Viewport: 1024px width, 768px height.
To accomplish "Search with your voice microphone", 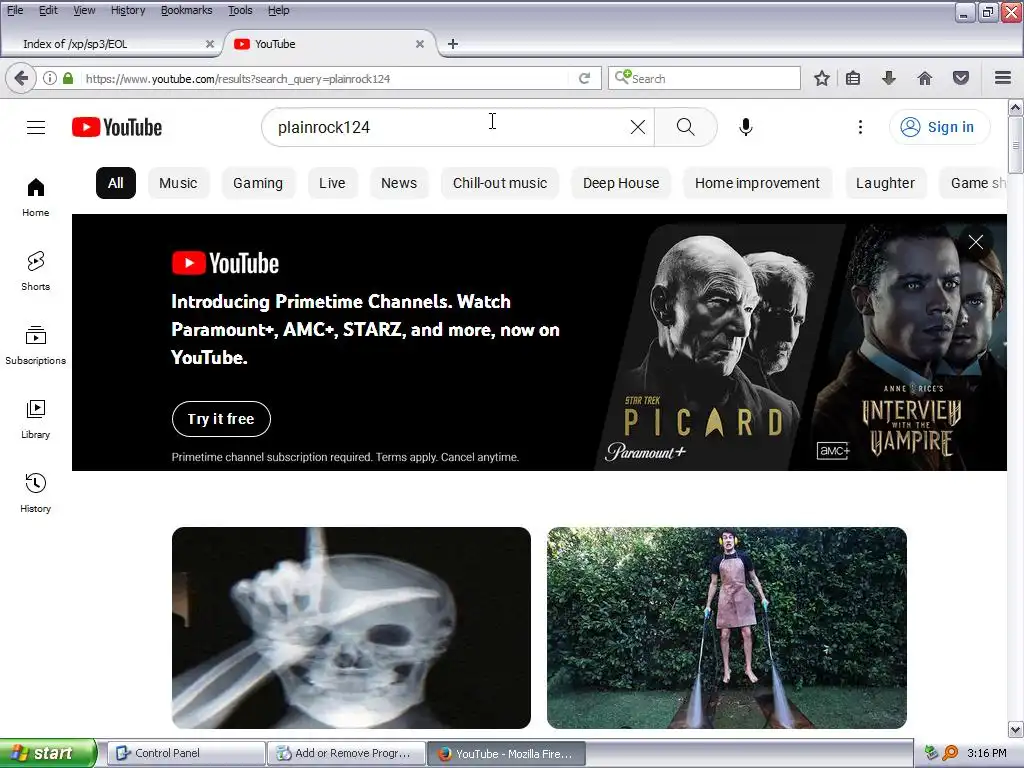I will [746, 127].
